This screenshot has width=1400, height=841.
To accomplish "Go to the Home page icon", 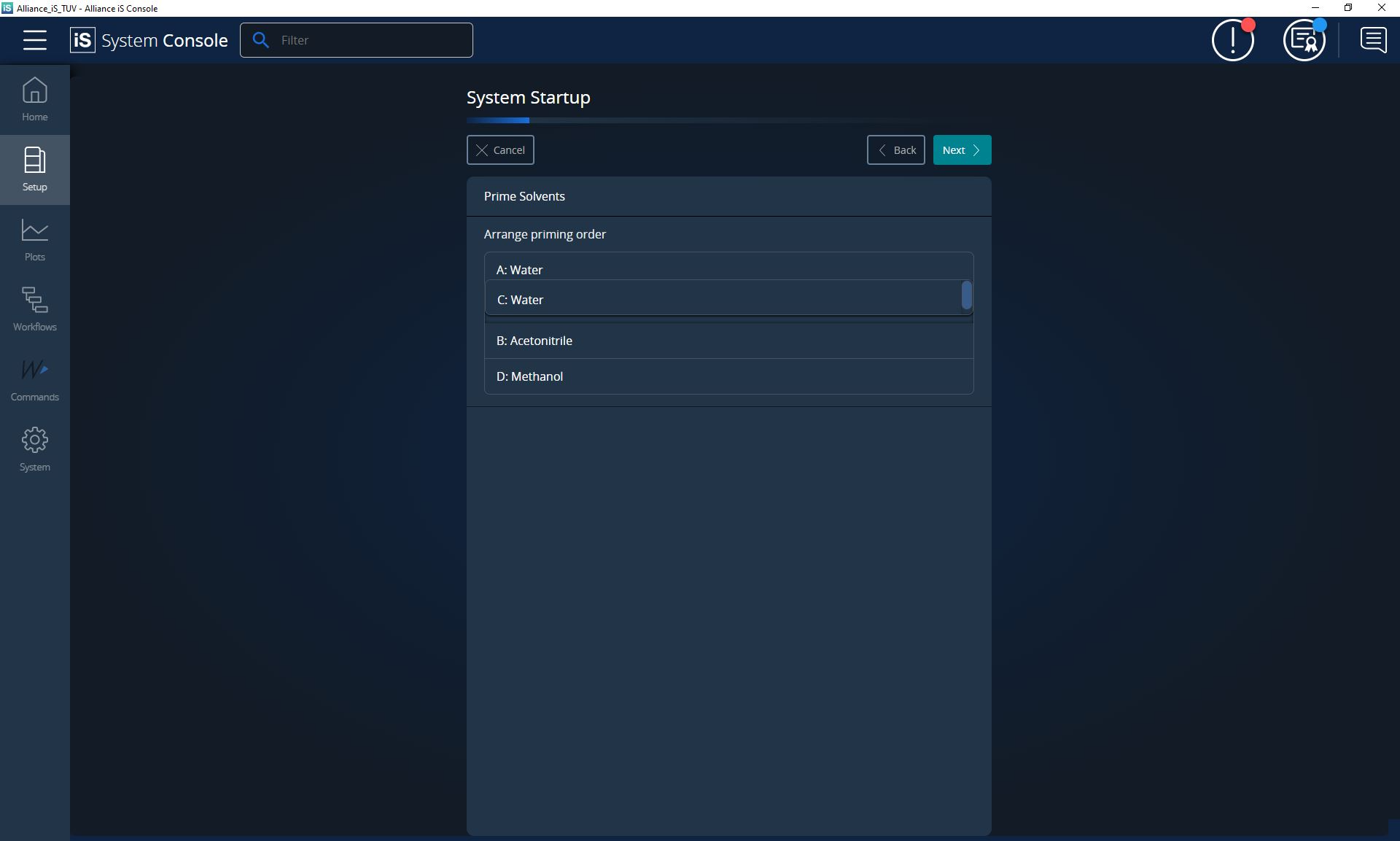I will [34, 99].
